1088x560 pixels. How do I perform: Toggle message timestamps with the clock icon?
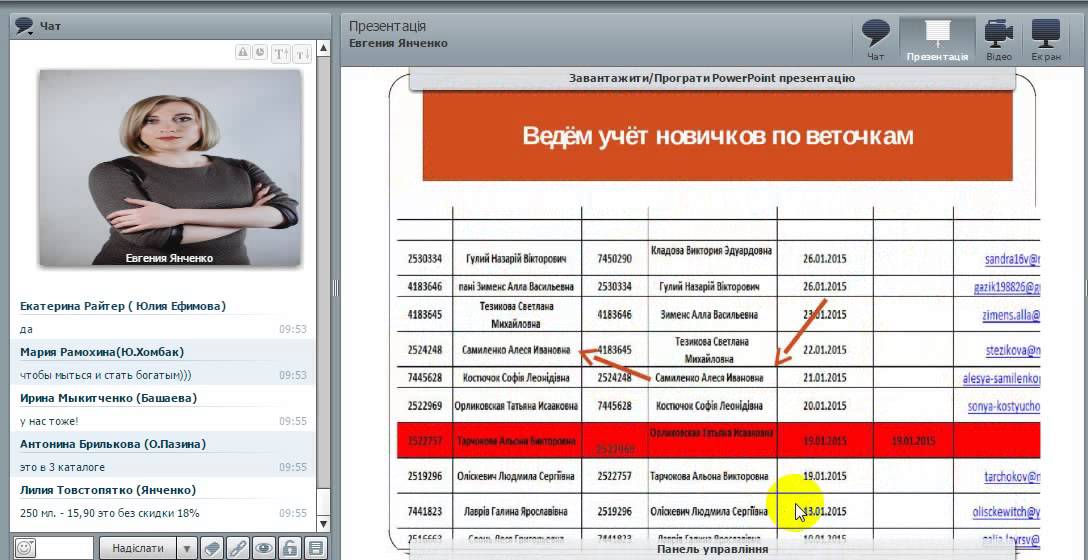260,51
